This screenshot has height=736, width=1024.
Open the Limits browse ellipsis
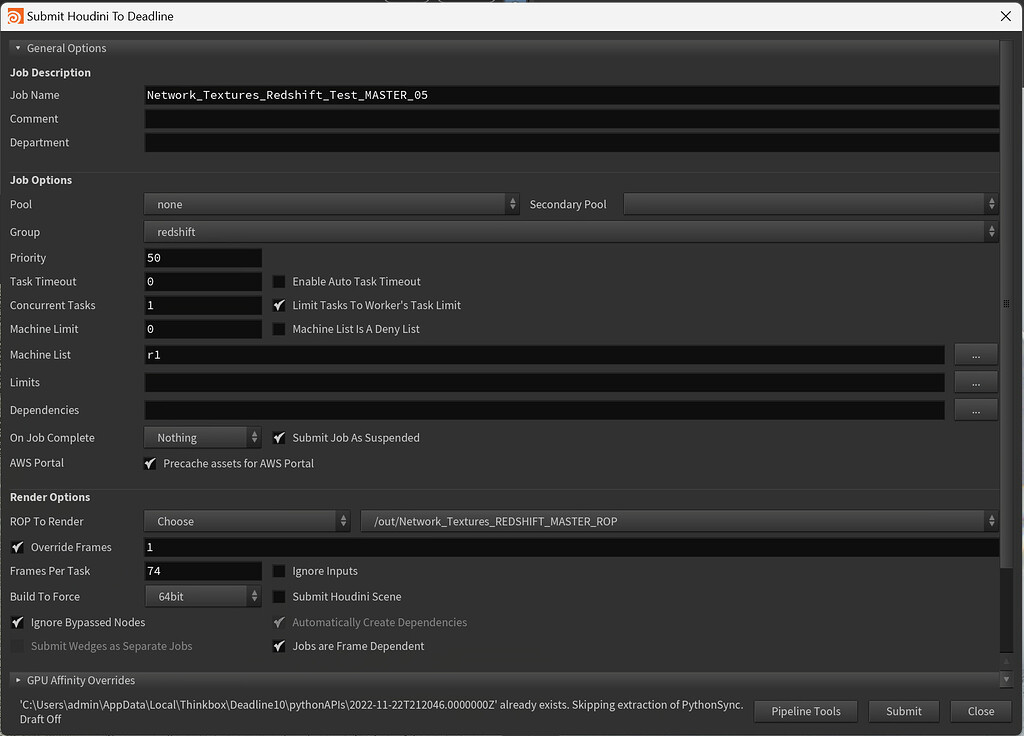975,382
